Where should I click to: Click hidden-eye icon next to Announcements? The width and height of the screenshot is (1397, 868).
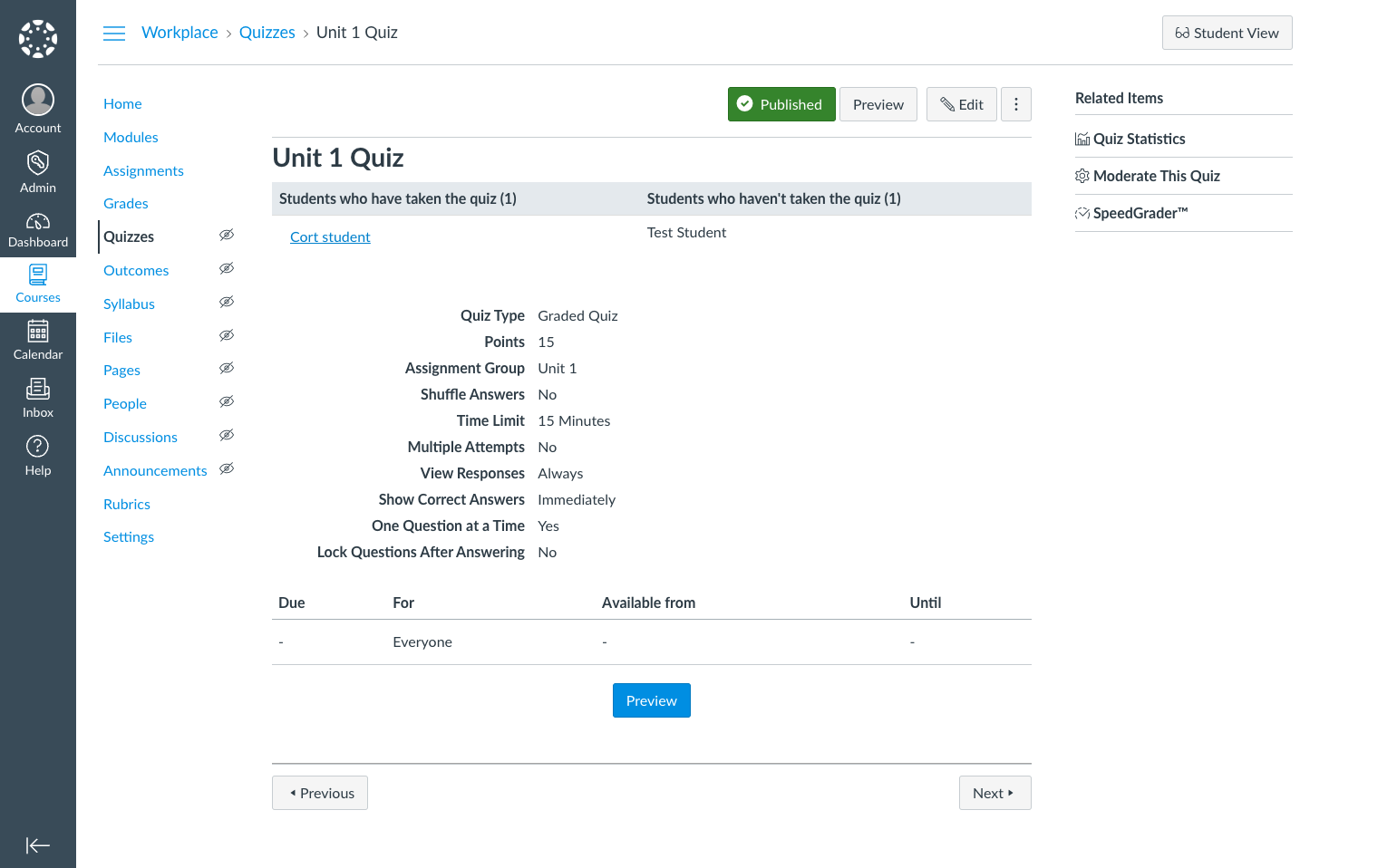pos(227,468)
